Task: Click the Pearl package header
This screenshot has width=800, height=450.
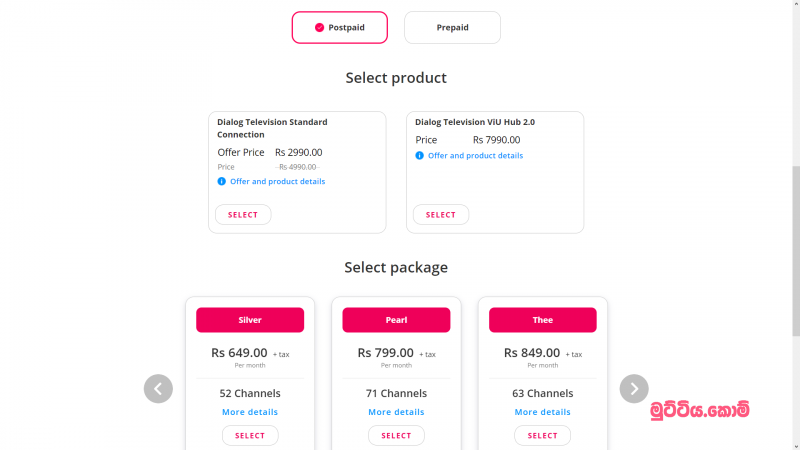Action: 396,320
